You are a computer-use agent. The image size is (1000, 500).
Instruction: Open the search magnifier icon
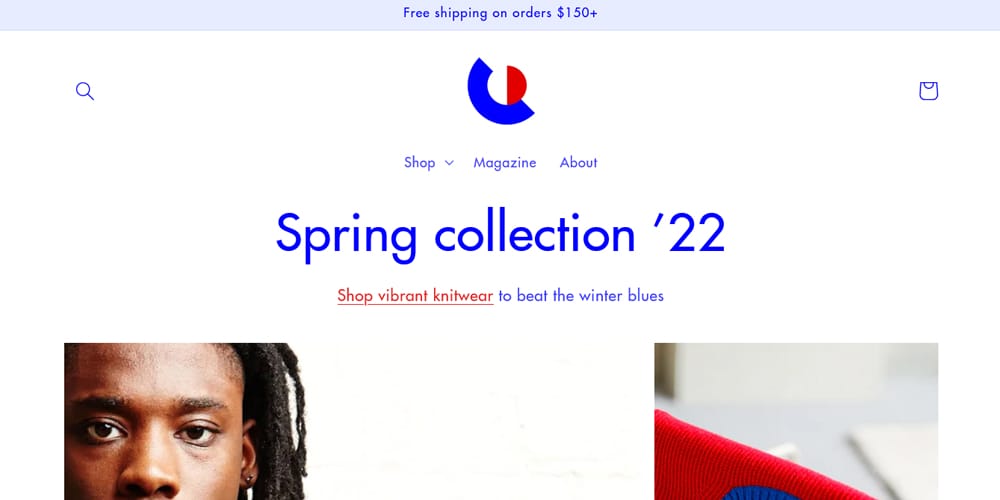click(85, 91)
